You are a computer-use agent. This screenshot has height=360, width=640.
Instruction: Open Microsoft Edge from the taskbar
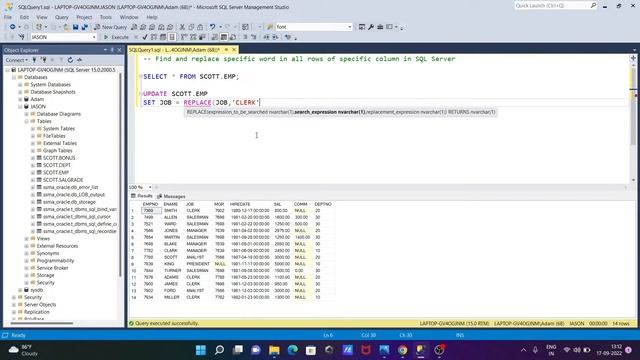(x=293, y=350)
